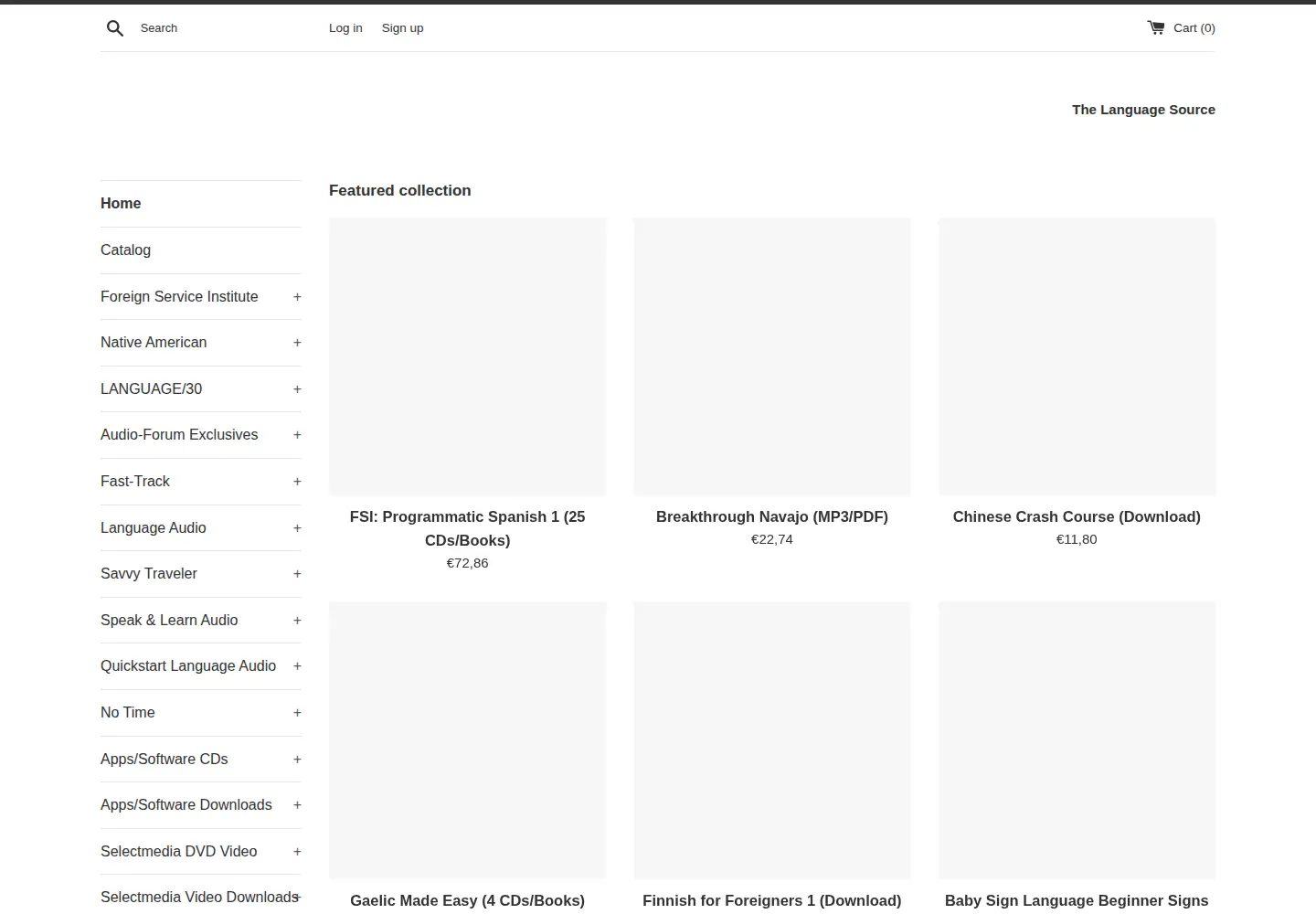1316x914 pixels.
Task: Expand the Apps/Software Downloads submenu
Action: [297, 805]
